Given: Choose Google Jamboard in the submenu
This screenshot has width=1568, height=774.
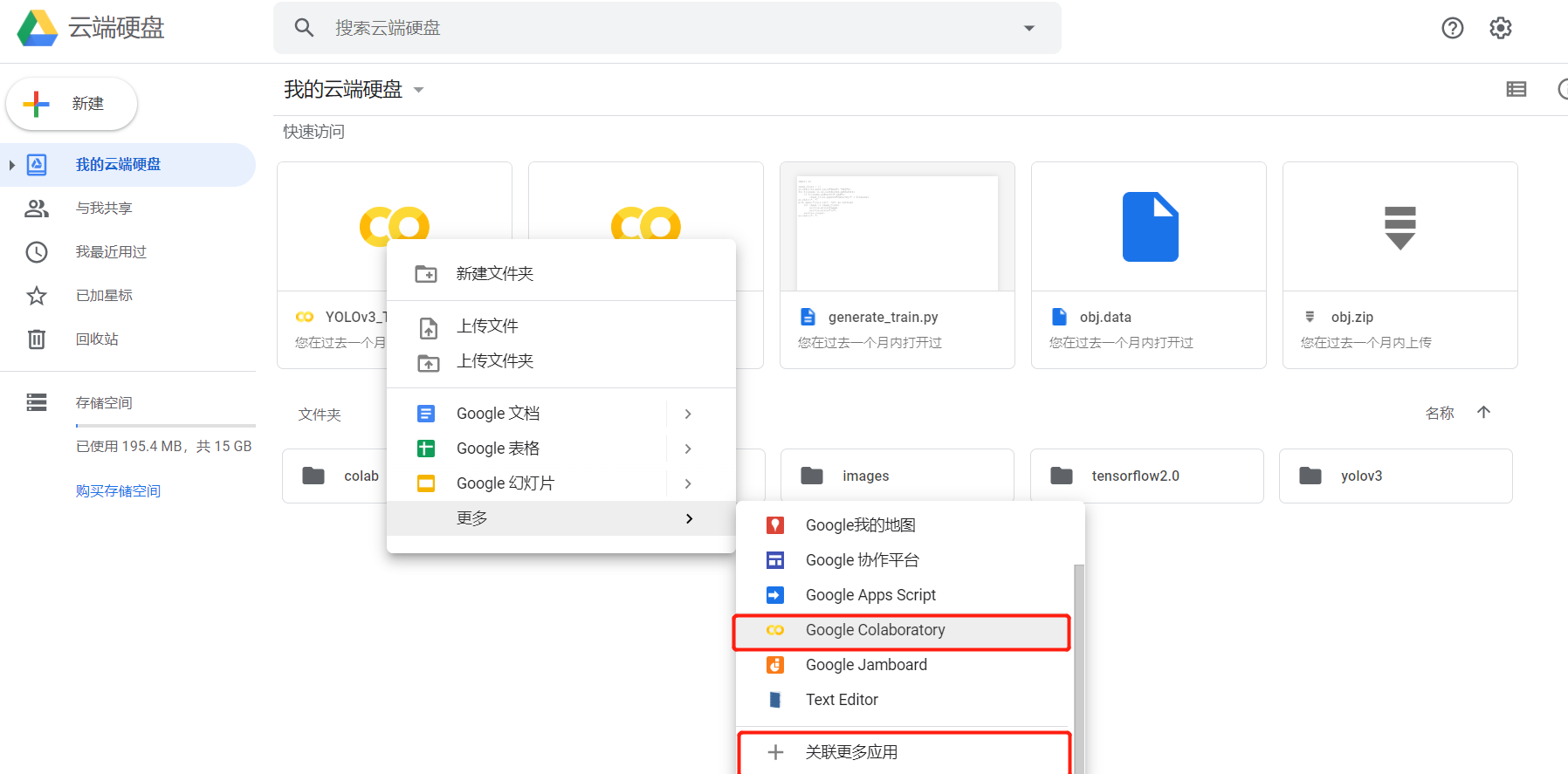Looking at the screenshot, I should pos(904,665).
